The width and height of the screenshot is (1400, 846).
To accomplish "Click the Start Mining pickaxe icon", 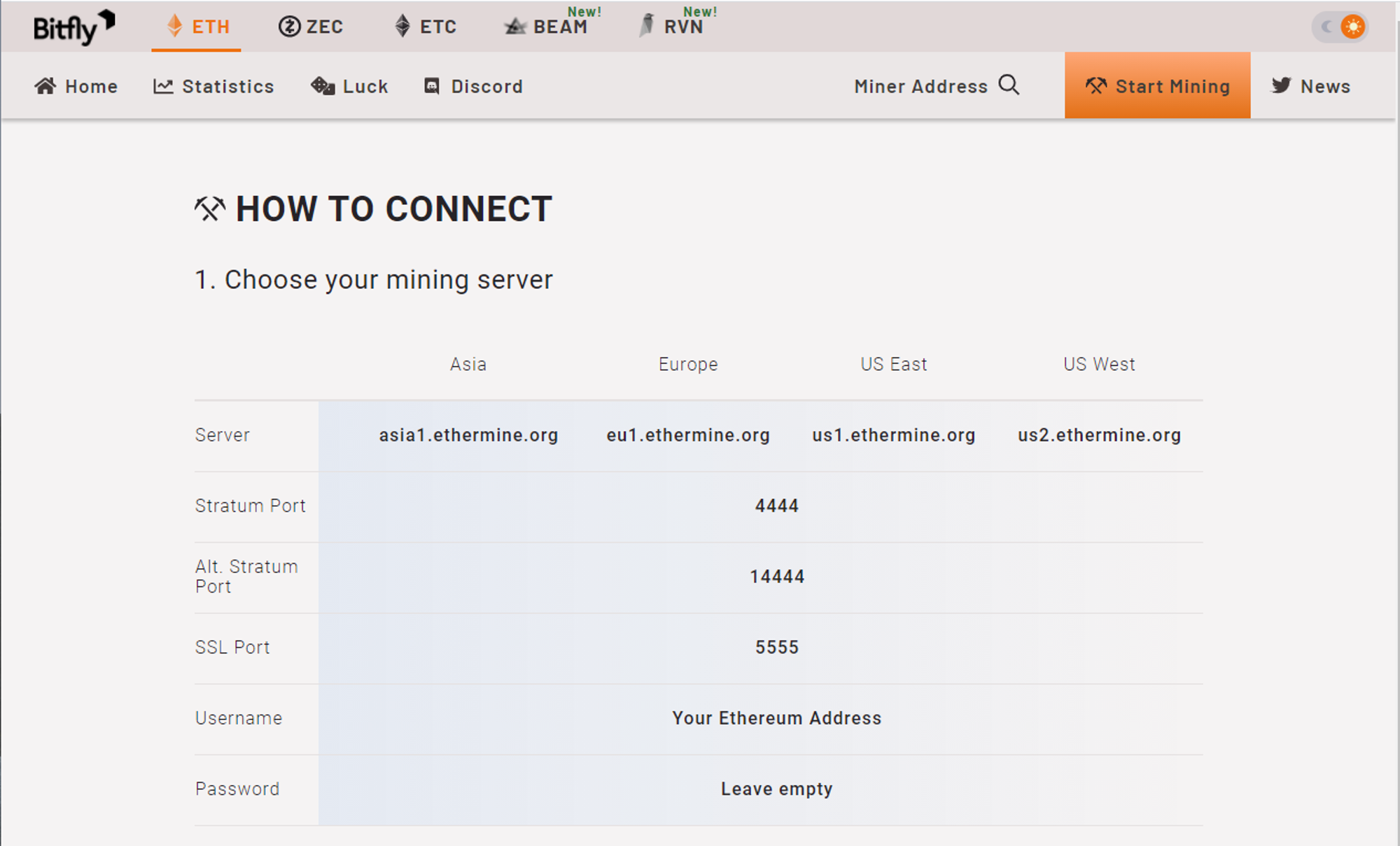I will [1096, 86].
